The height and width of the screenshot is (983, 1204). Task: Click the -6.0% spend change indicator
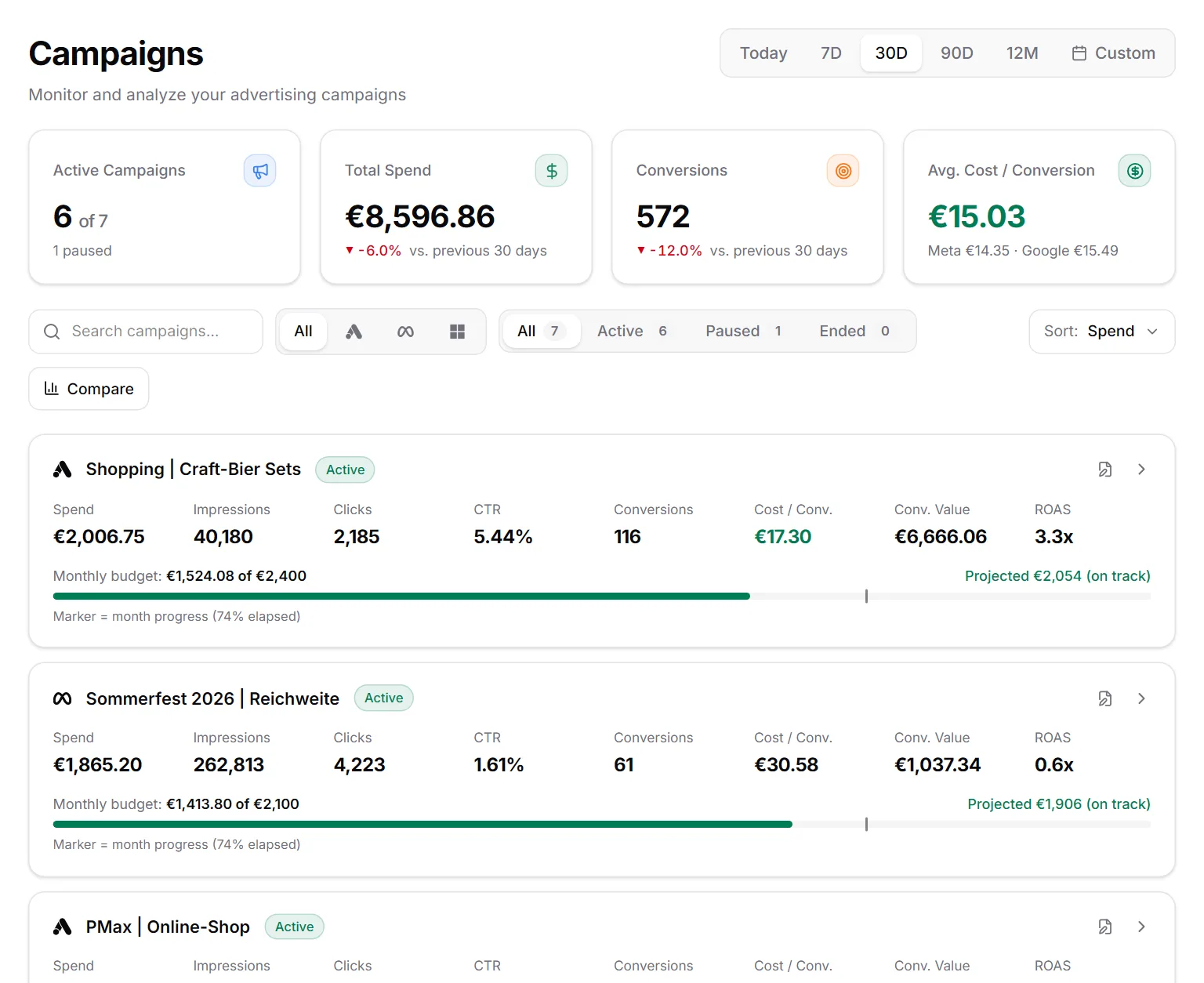(373, 251)
